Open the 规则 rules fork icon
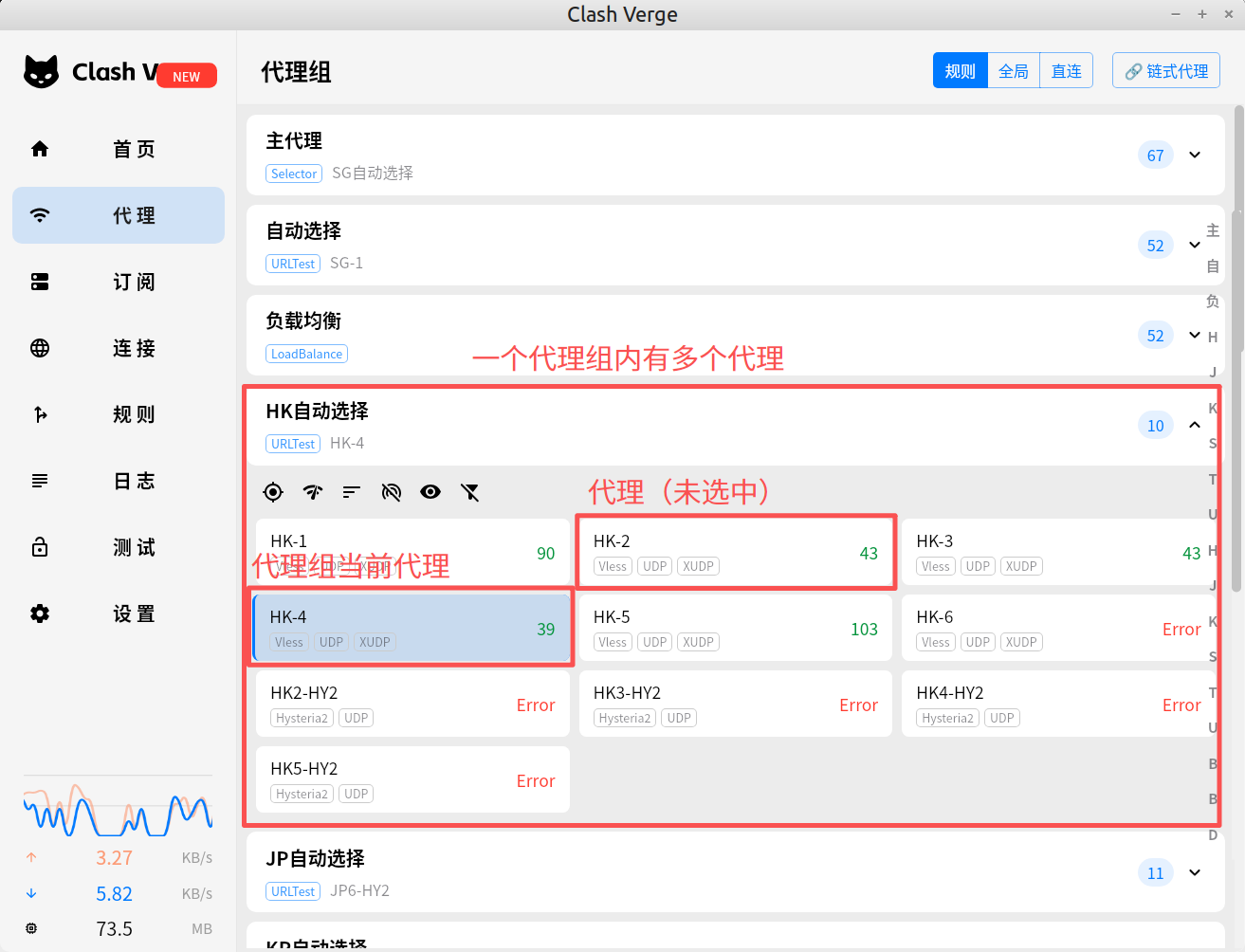This screenshot has height=952, width=1245. 40,414
